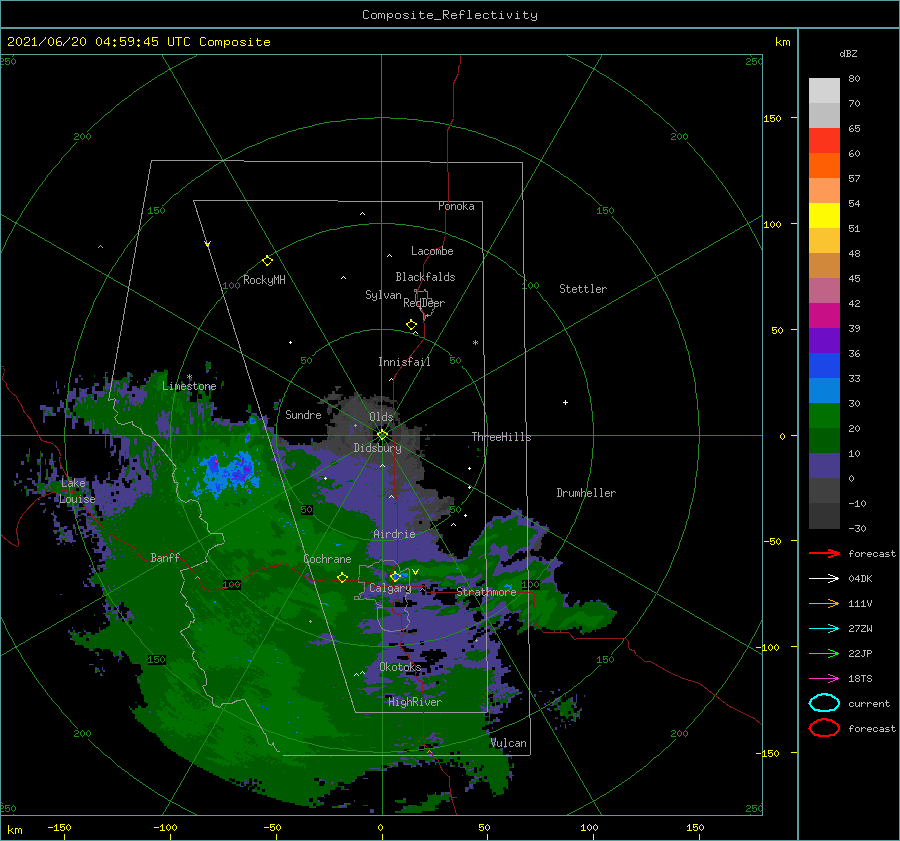
Task: Click the Limestone label
Action: coord(189,386)
